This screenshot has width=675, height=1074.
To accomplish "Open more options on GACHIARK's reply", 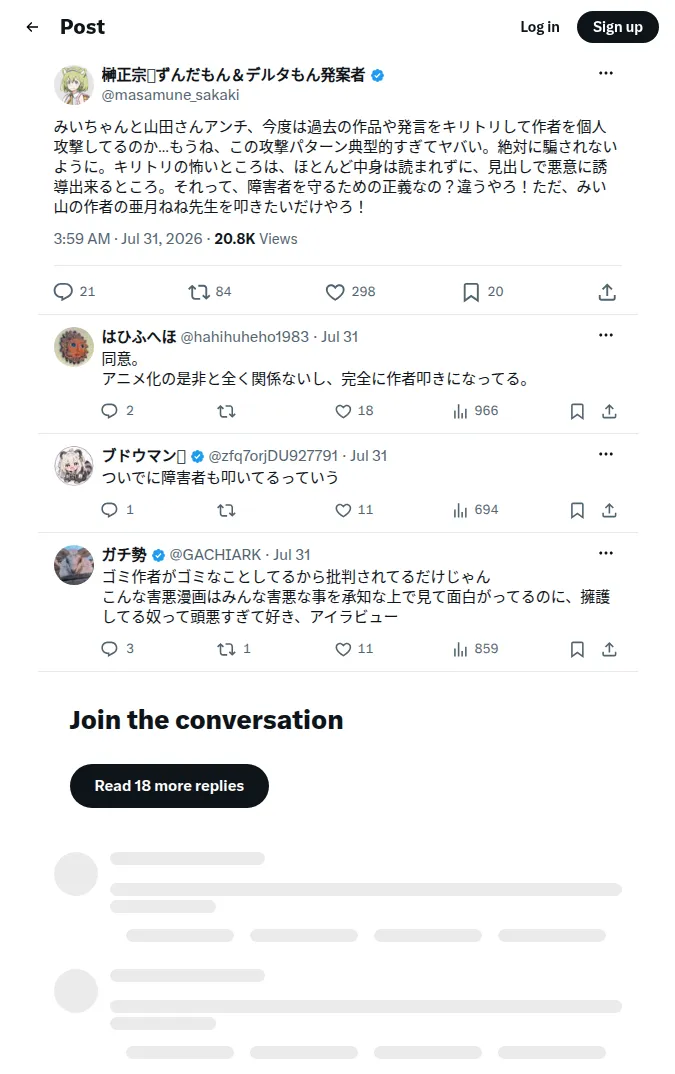I will pyautogui.click(x=606, y=553).
